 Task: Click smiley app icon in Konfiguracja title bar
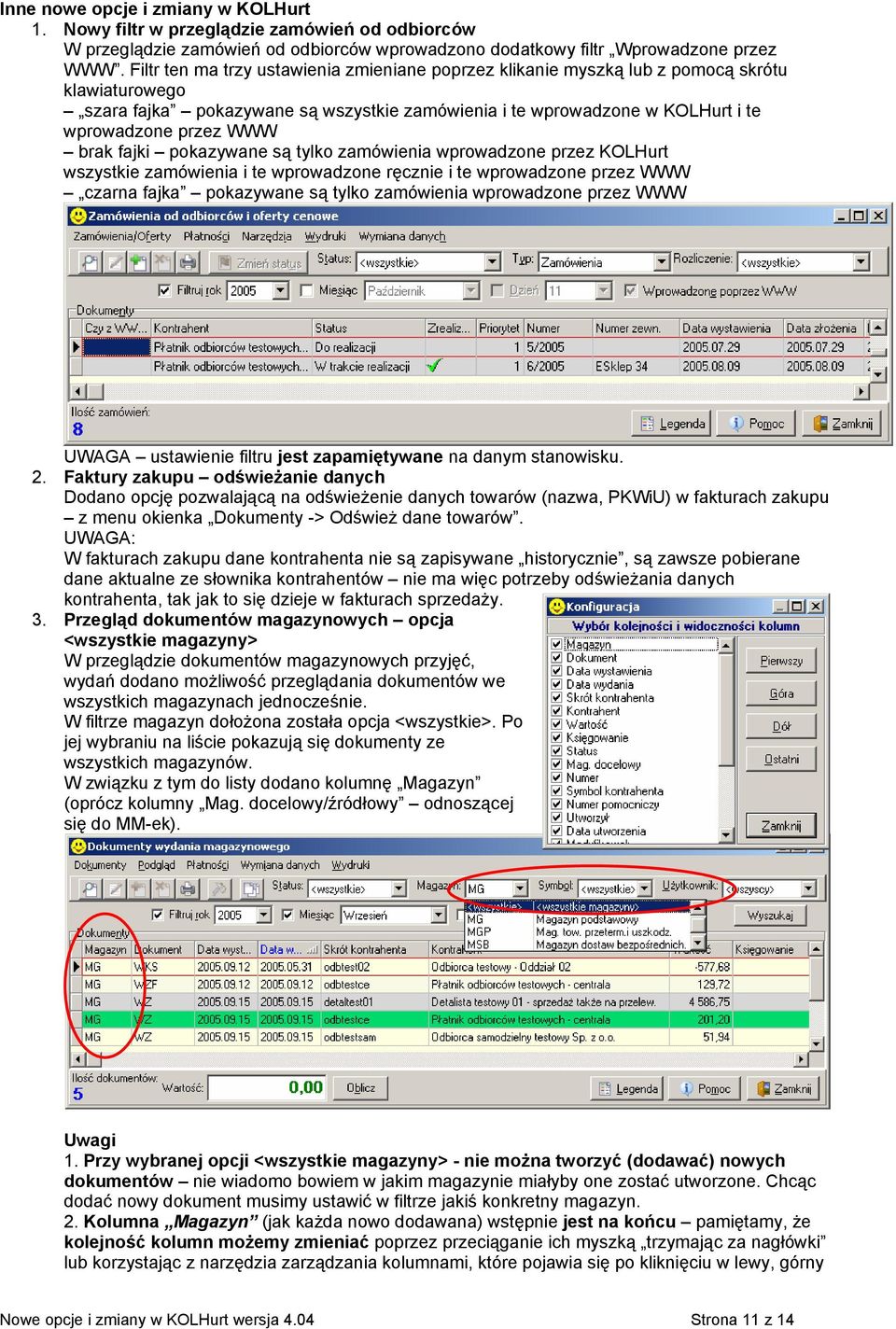[x=556, y=606]
